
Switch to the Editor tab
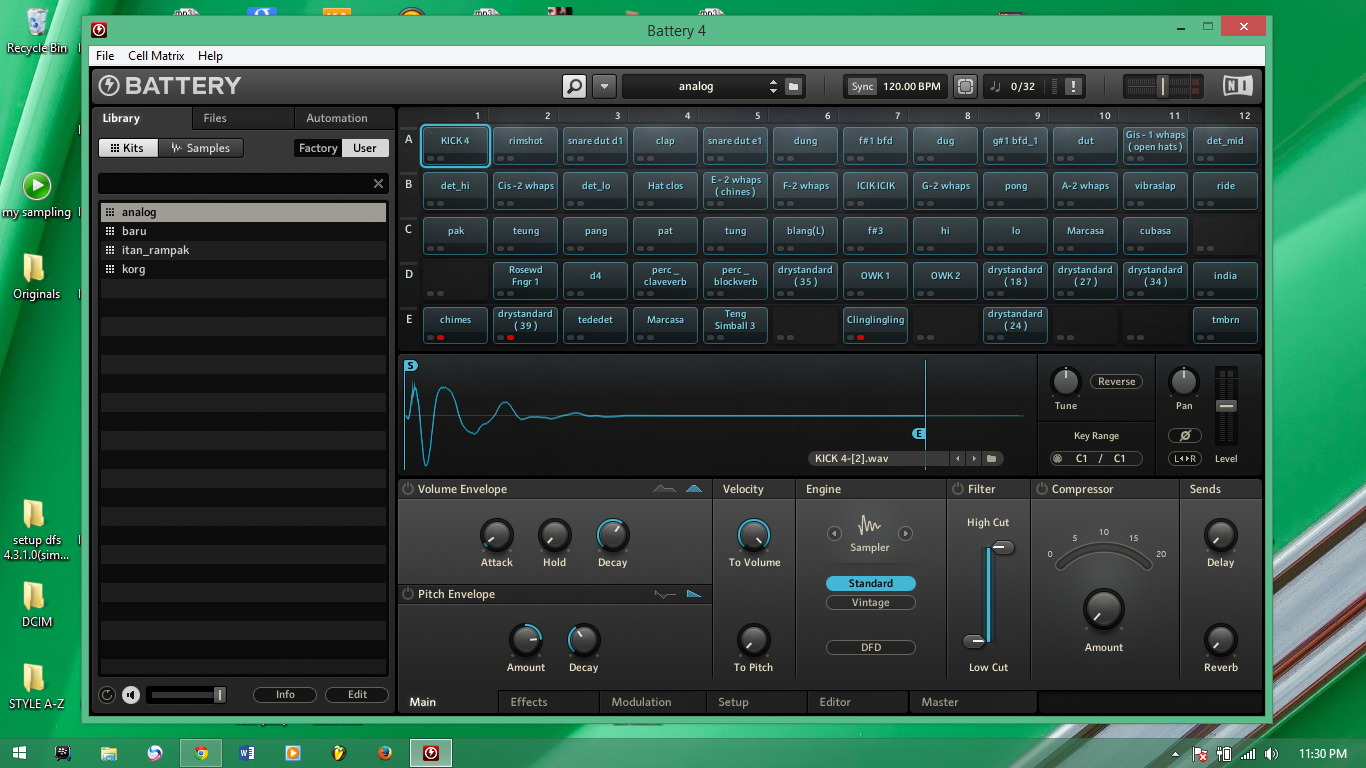tap(859, 702)
